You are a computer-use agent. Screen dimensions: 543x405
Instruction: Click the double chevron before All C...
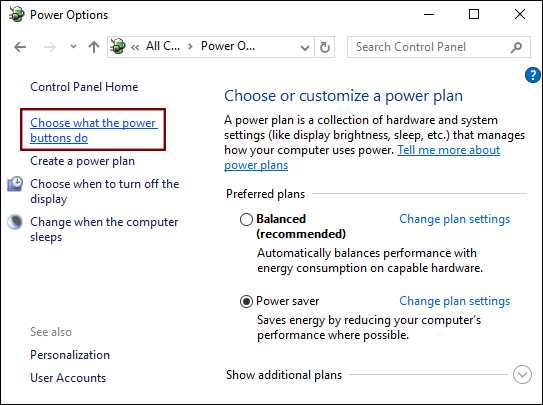click(135, 47)
